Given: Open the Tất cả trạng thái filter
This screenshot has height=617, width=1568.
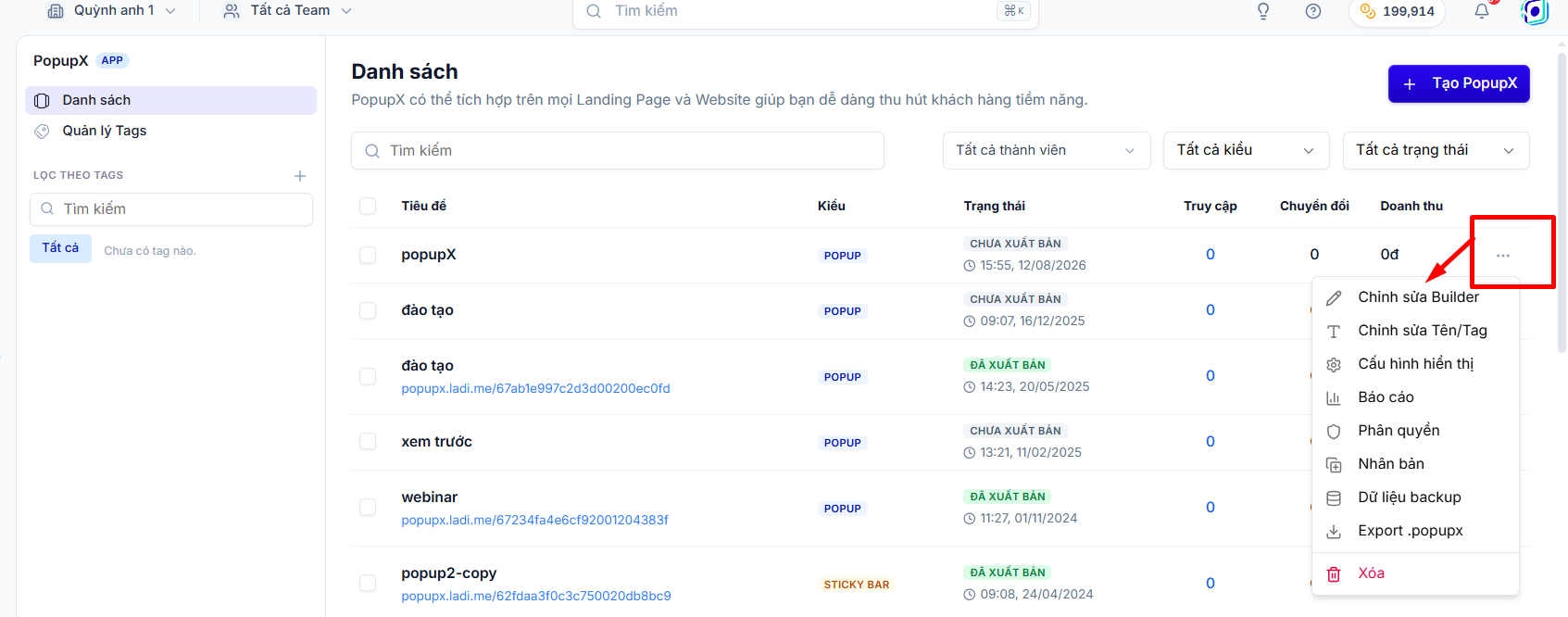Looking at the screenshot, I should pos(1436,150).
